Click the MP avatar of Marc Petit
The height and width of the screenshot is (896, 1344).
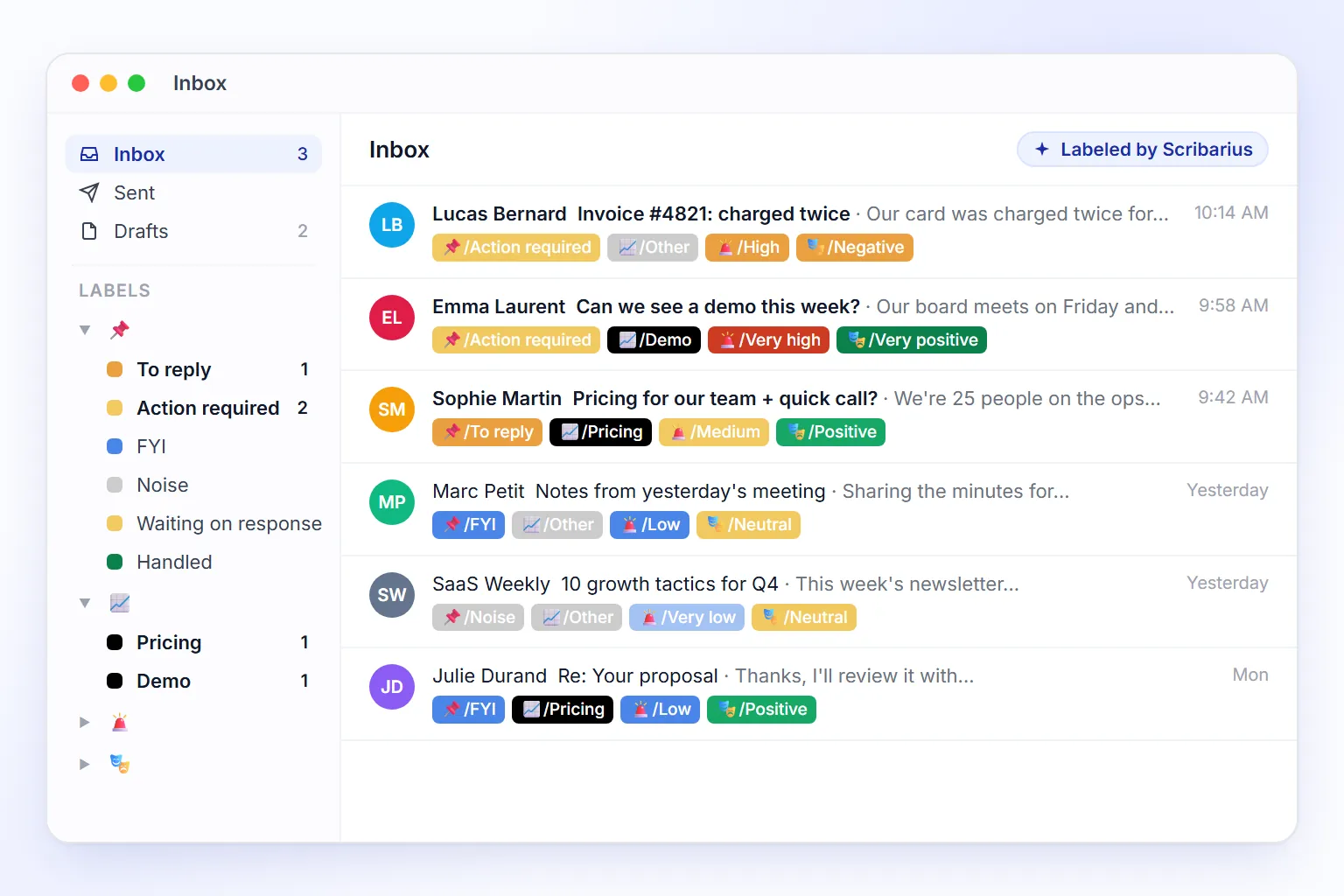[392, 502]
